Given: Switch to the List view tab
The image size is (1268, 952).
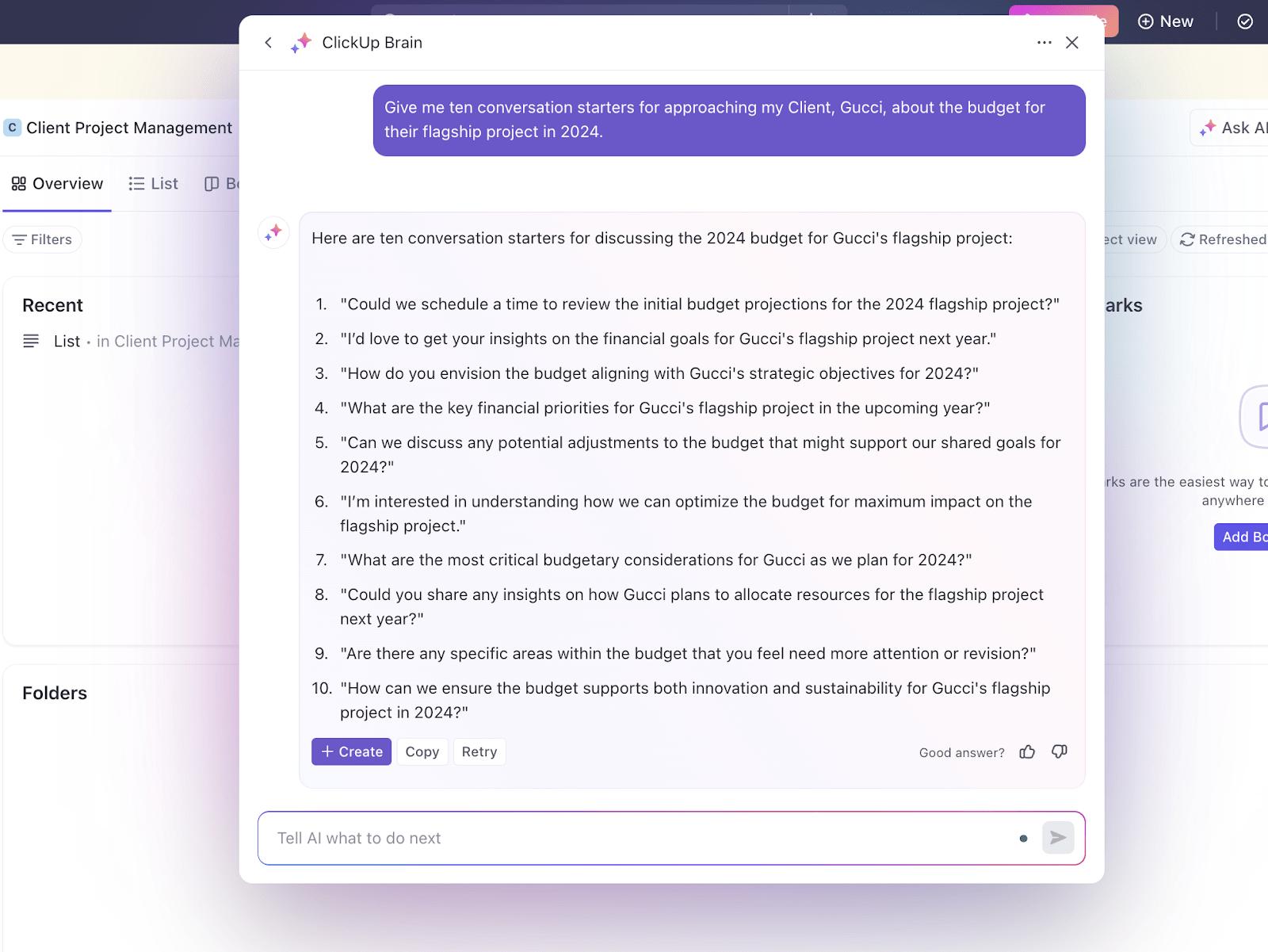Looking at the screenshot, I should click(154, 184).
